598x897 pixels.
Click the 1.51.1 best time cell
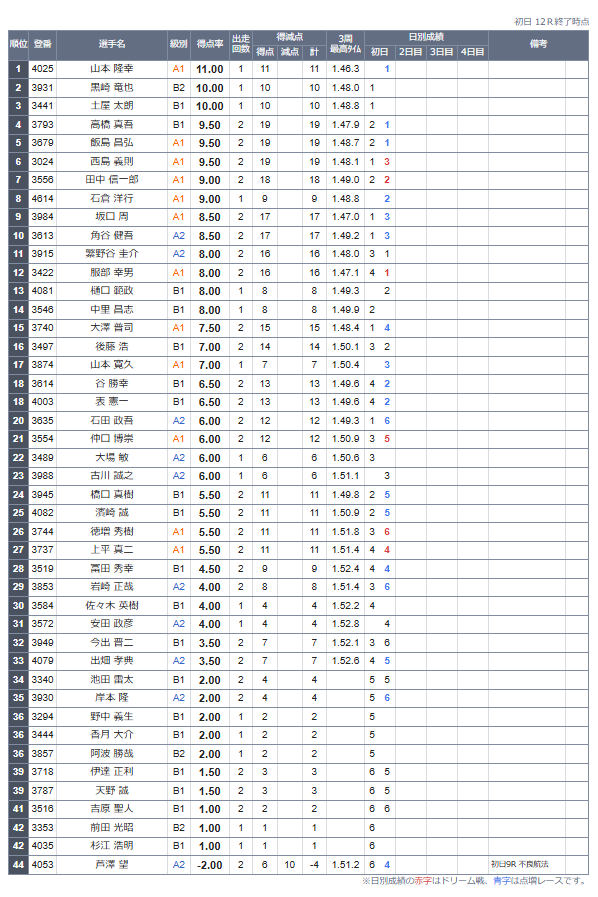tap(345, 476)
